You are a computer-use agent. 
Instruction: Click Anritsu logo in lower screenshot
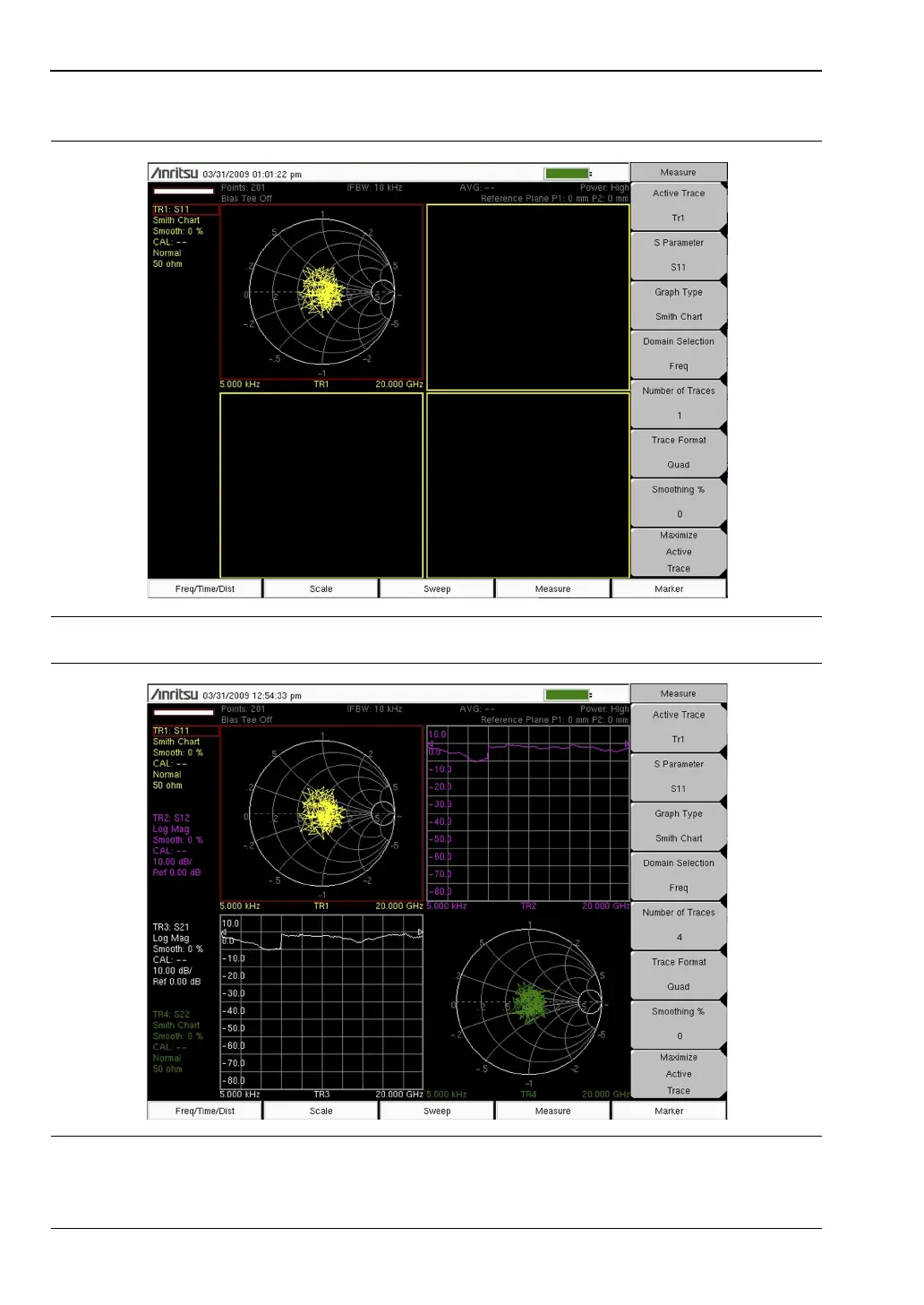175,694
